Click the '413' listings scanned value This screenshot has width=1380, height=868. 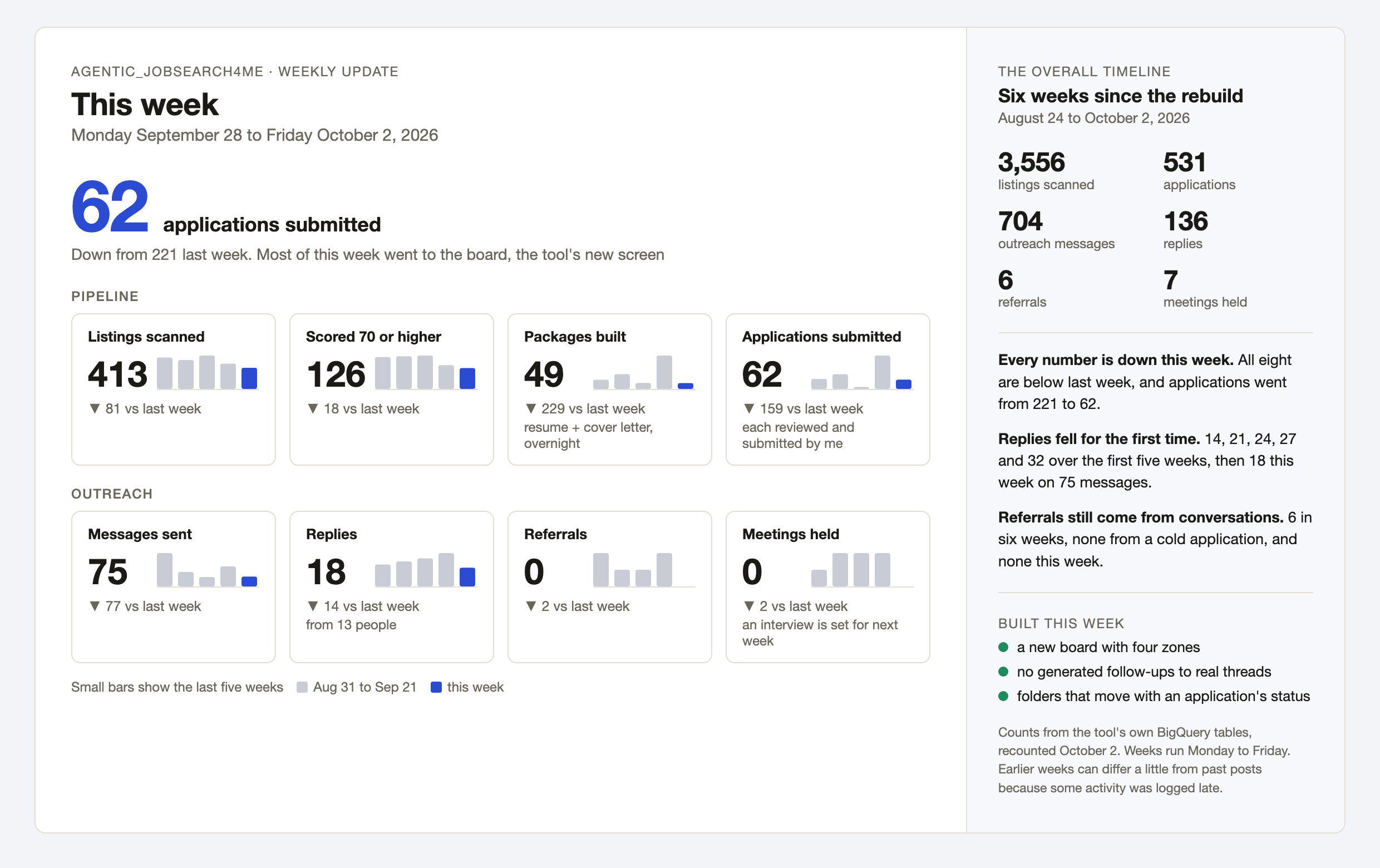(117, 374)
